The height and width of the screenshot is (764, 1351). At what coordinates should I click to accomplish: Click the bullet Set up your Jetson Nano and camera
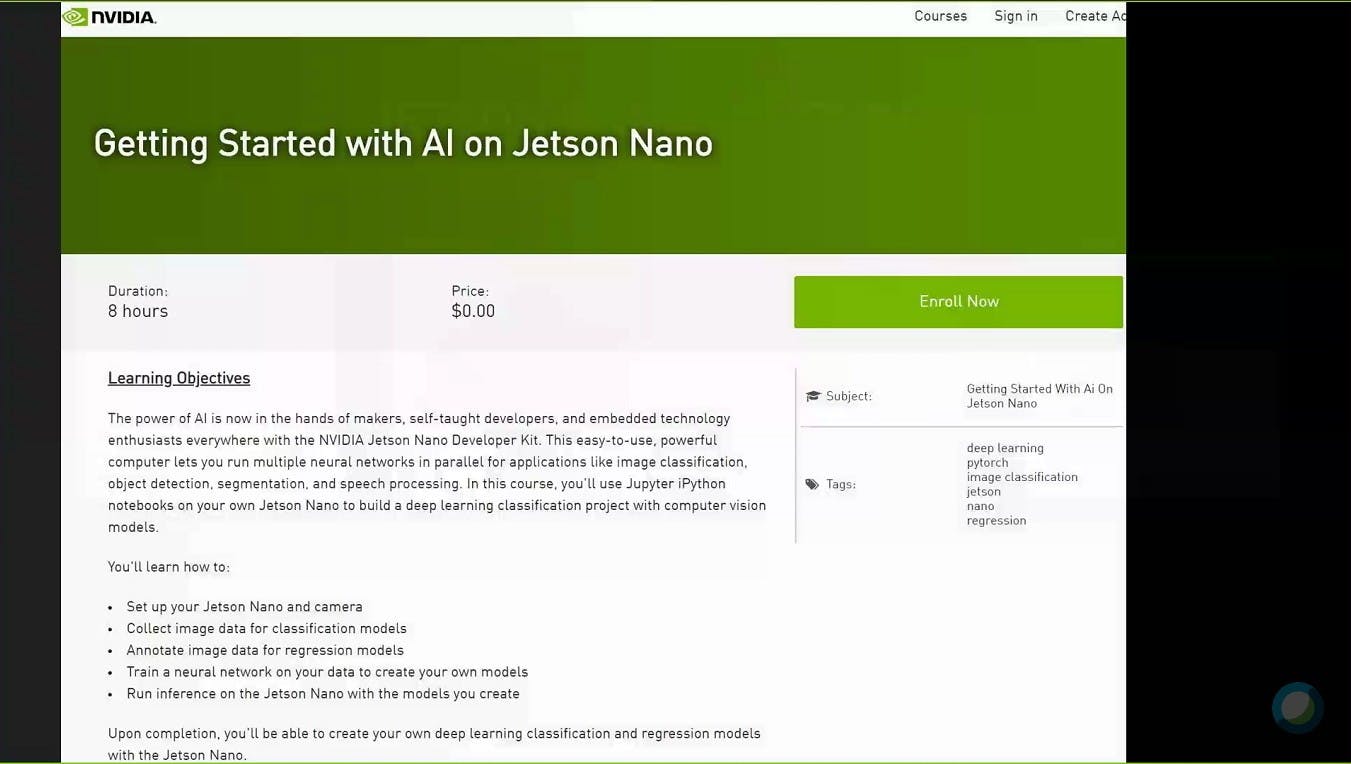pos(244,607)
